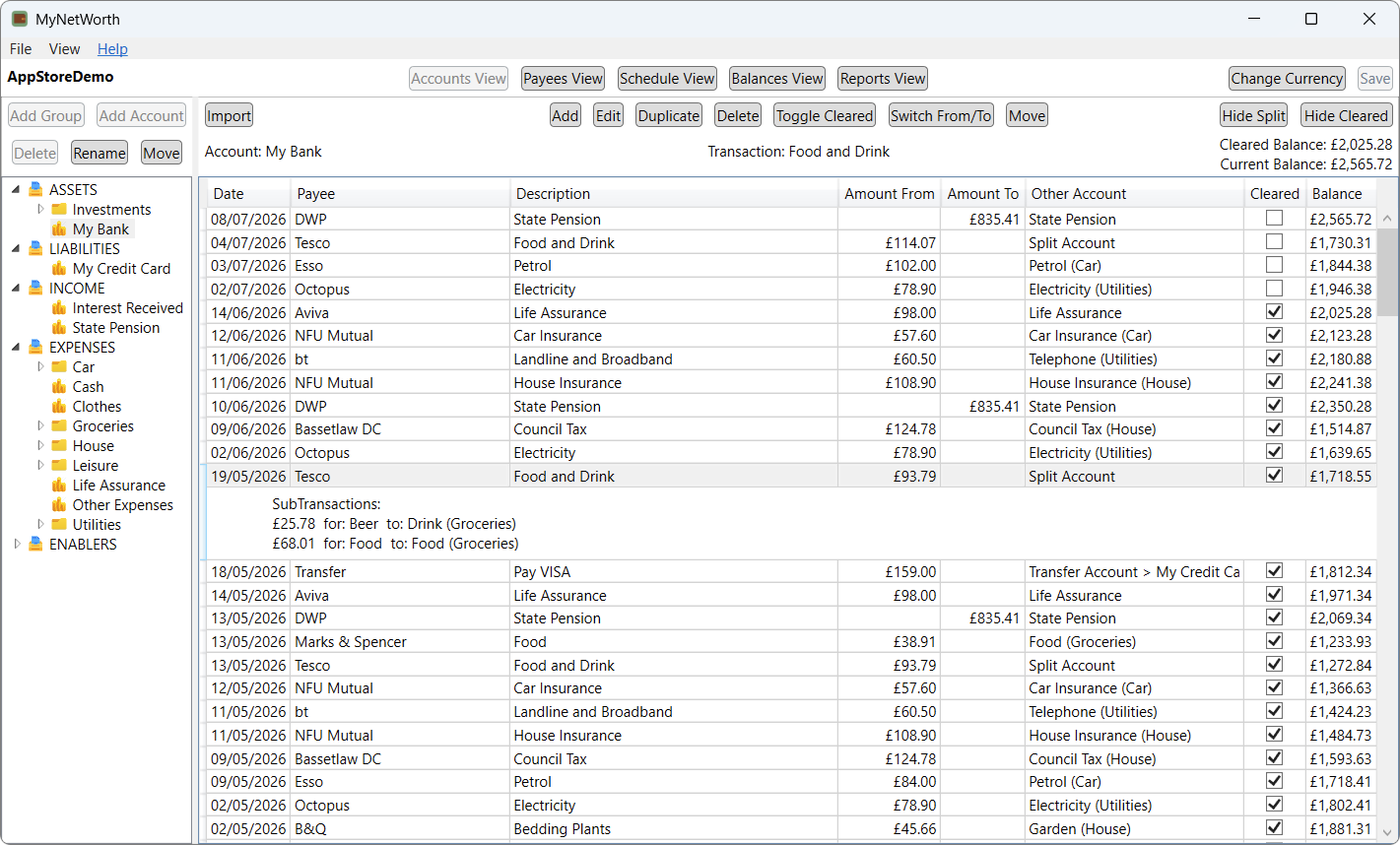Select the 'Pay VISA' description cell
This screenshot has width=1400, height=845.
674,571
